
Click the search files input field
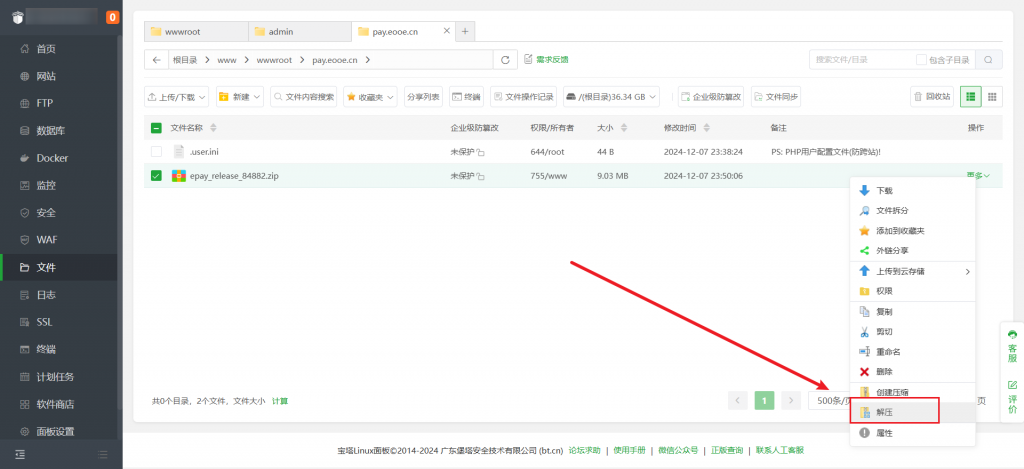click(862, 60)
